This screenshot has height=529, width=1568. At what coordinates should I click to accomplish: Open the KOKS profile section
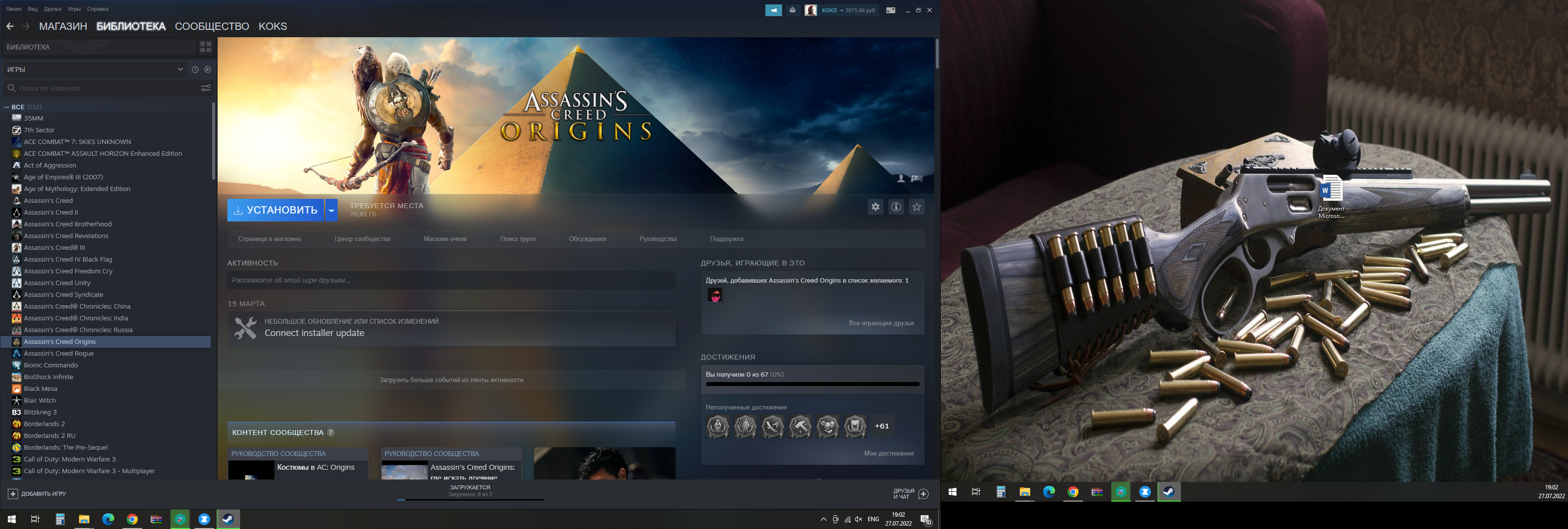273,26
